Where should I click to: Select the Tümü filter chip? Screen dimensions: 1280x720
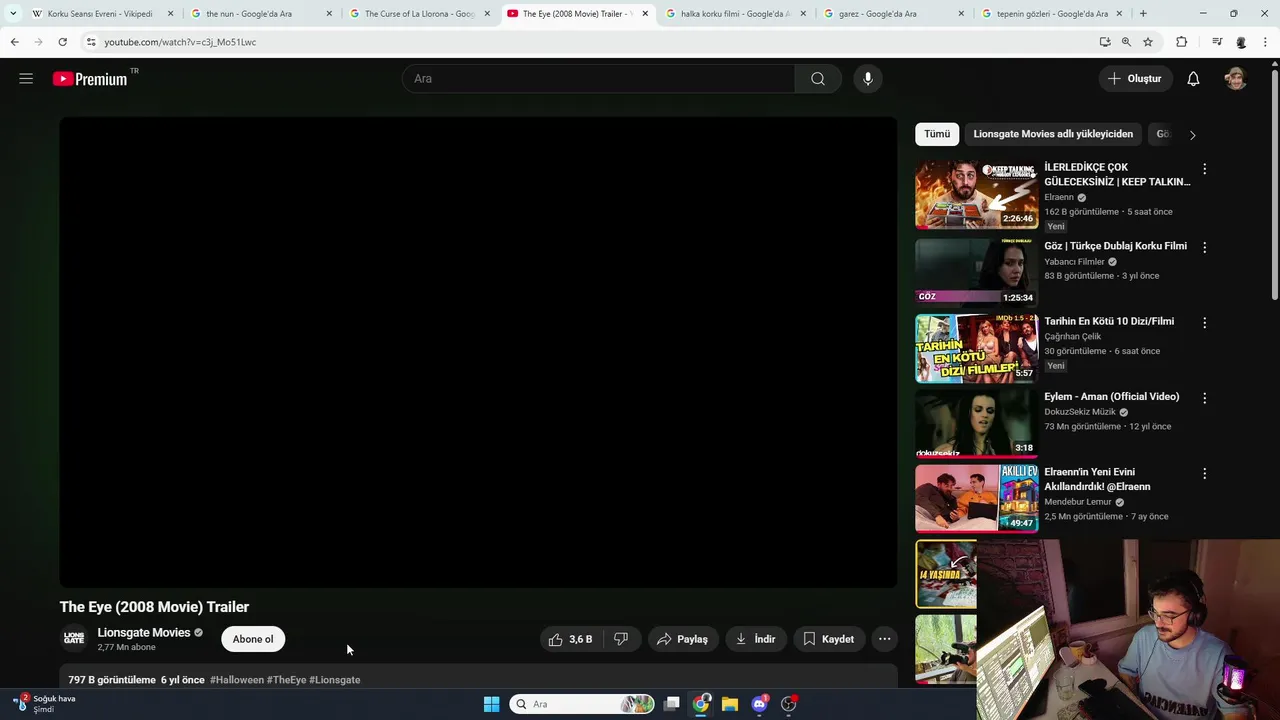pos(937,134)
